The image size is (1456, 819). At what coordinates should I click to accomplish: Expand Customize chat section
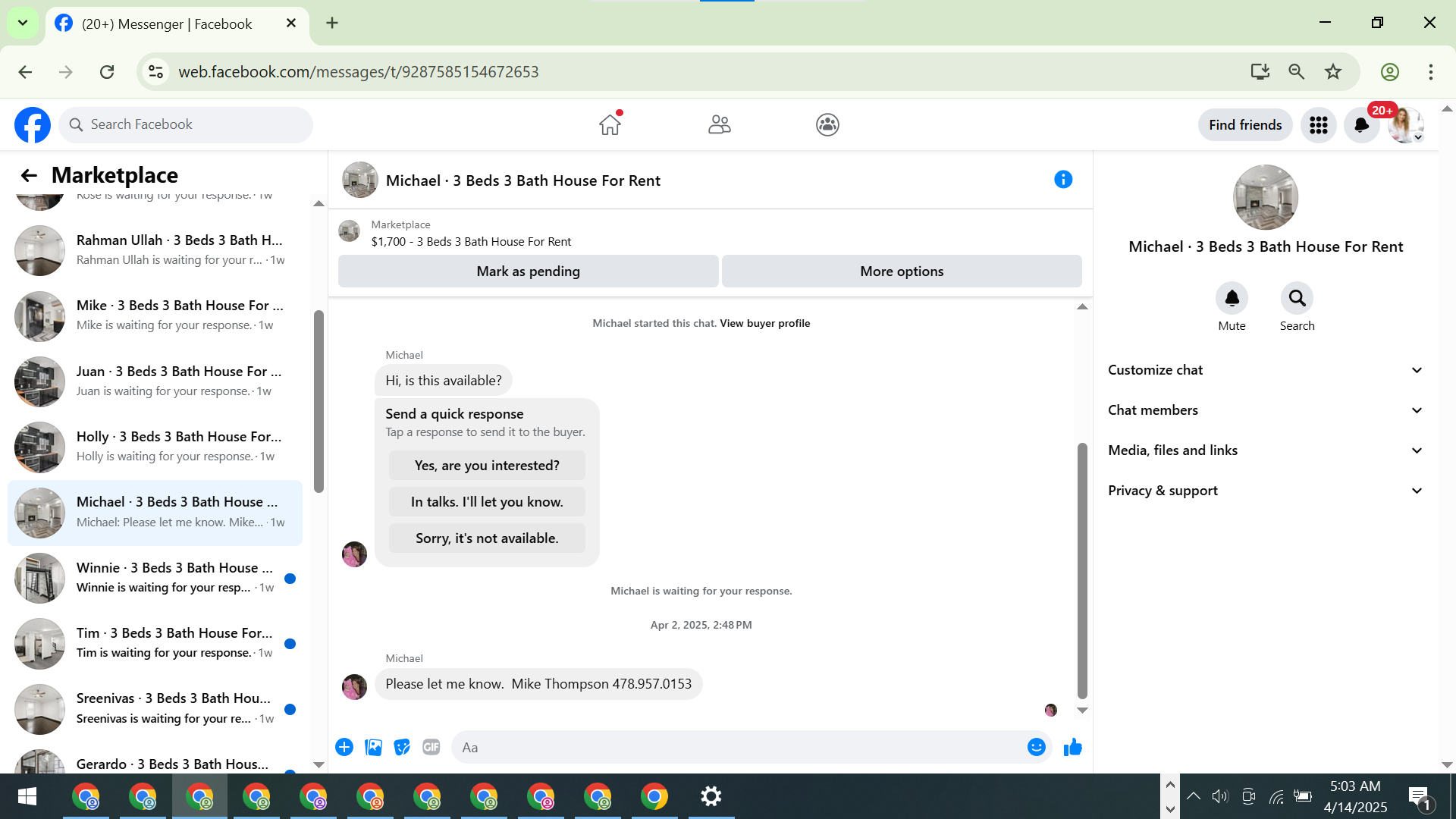[1265, 370]
